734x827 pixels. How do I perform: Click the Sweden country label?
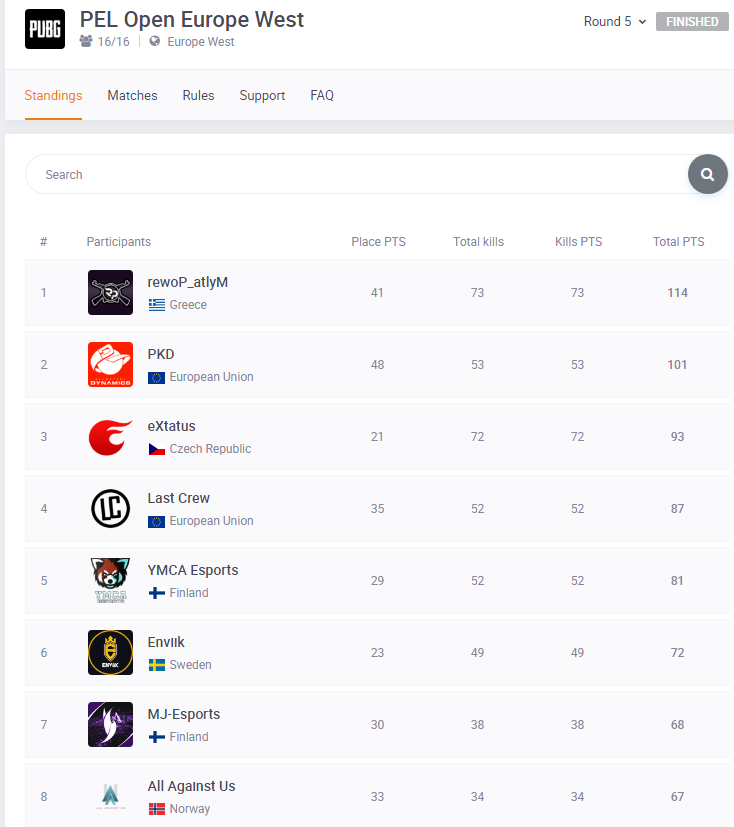(x=190, y=665)
